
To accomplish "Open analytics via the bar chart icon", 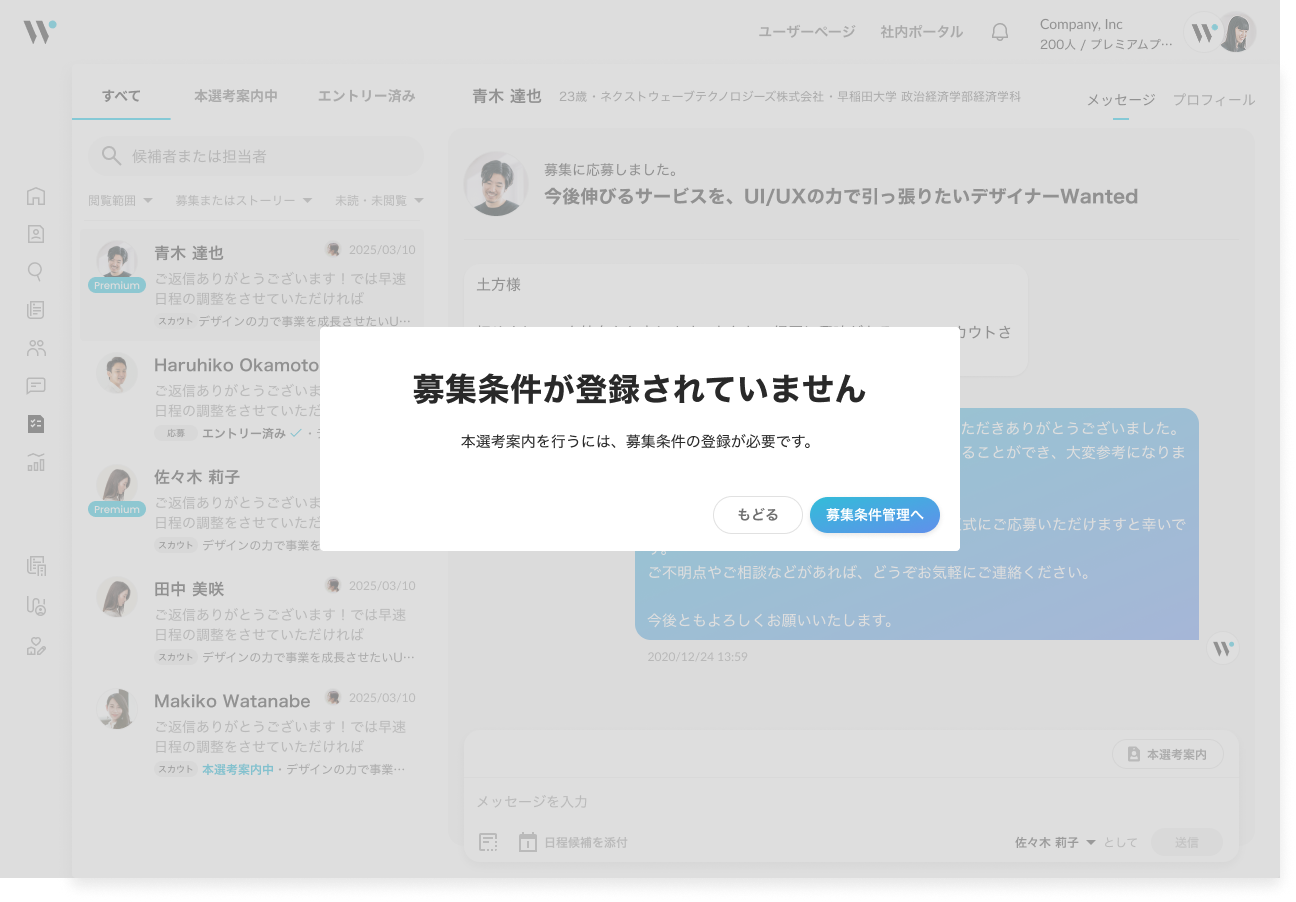I will 36,462.
